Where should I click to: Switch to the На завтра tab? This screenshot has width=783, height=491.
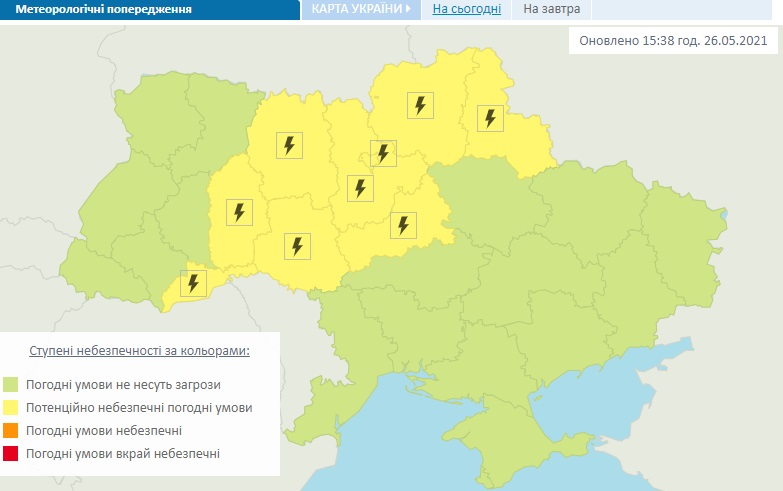coord(552,9)
